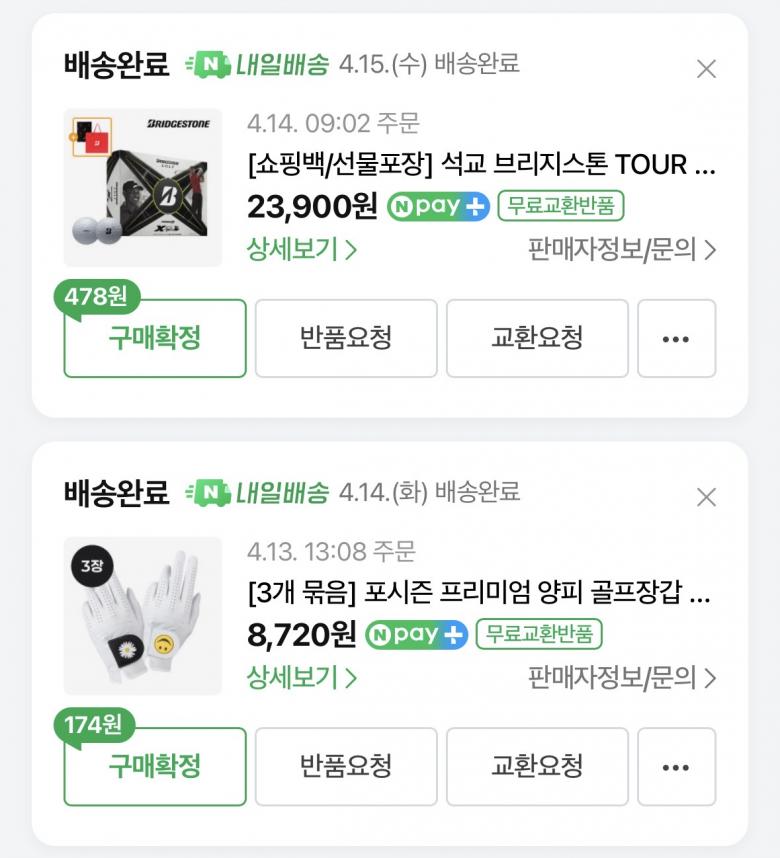The width and height of the screenshot is (780, 858).
Task: Open more options for the Bridgestone order
Action: click(676, 339)
